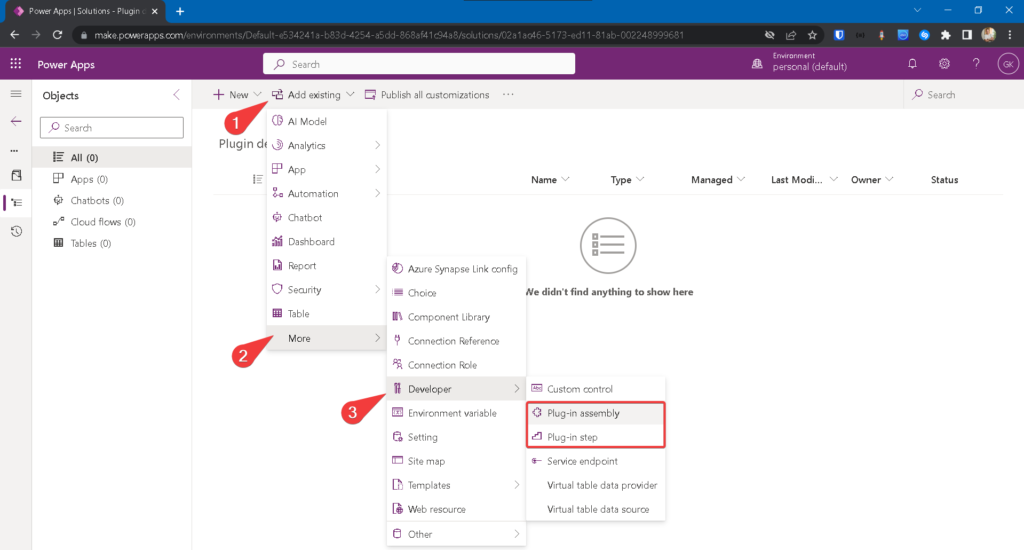Select Plug-in assembly from Developer submenu

click(x=583, y=413)
